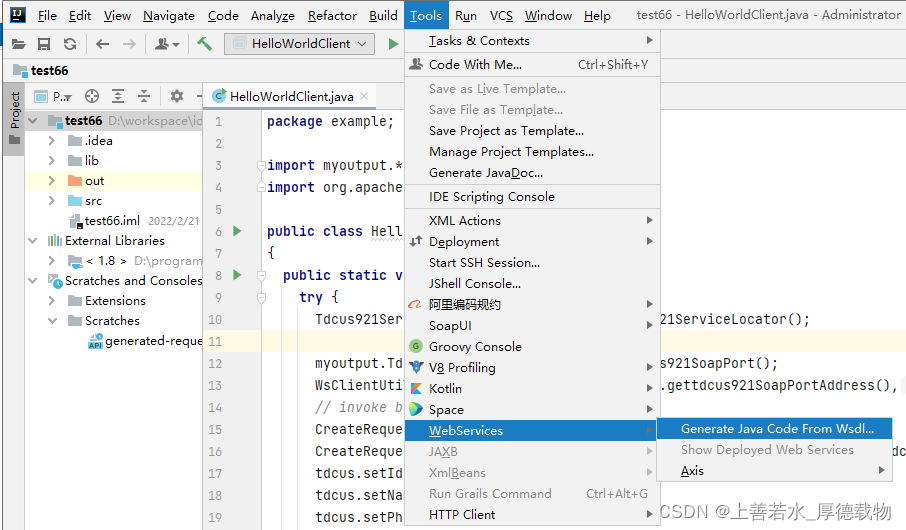Screen dimensions: 906x530
Task: Expand the out folder
Action: click(x=52, y=181)
